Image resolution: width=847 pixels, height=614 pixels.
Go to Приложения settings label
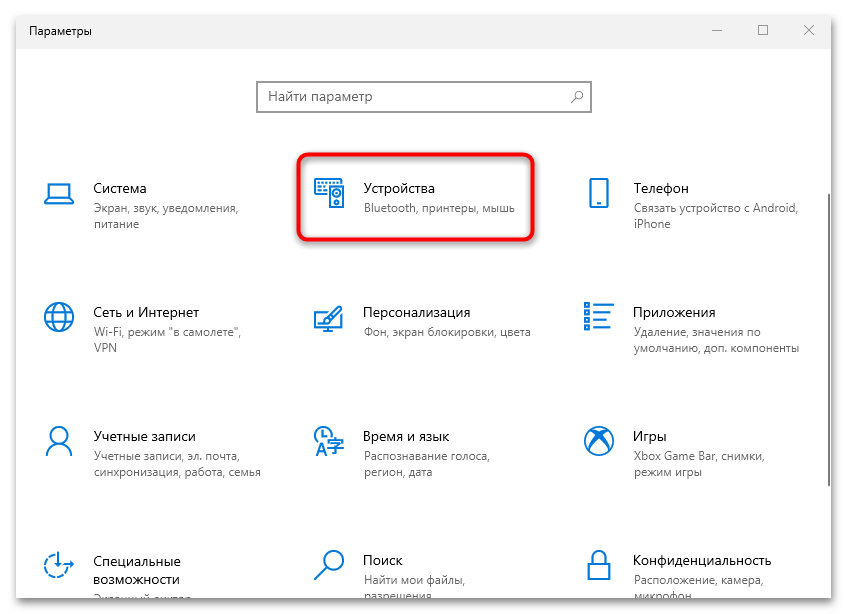pyautogui.click(x=674, y=312)
